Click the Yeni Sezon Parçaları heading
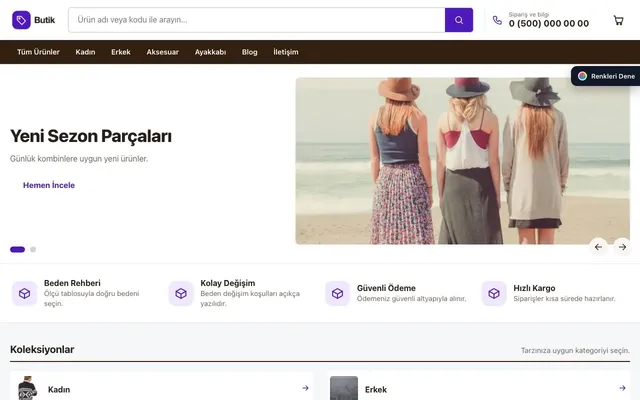The height and width of the screenshot is (400, 640). click(91, 136)
